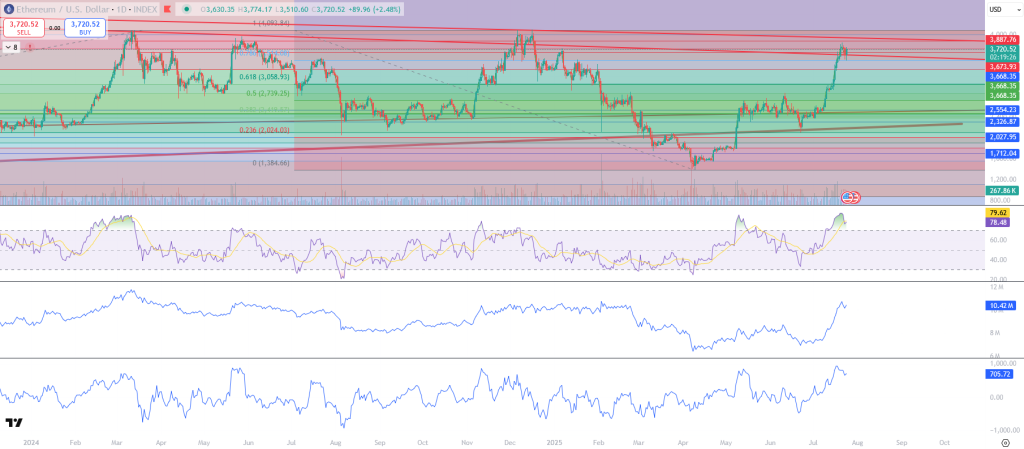Click the 267.86 K volume label

pos(1003,191)
